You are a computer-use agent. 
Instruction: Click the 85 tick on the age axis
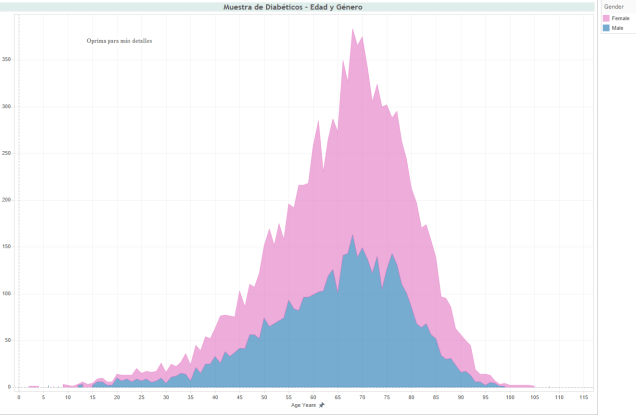coord(436,397)
